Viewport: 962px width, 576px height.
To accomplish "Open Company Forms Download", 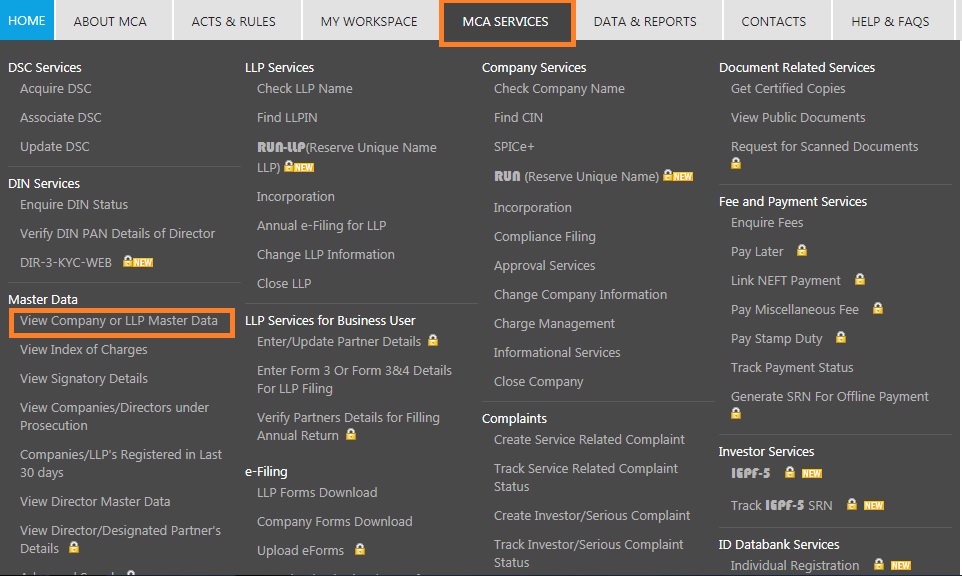I will coord(334,521).
